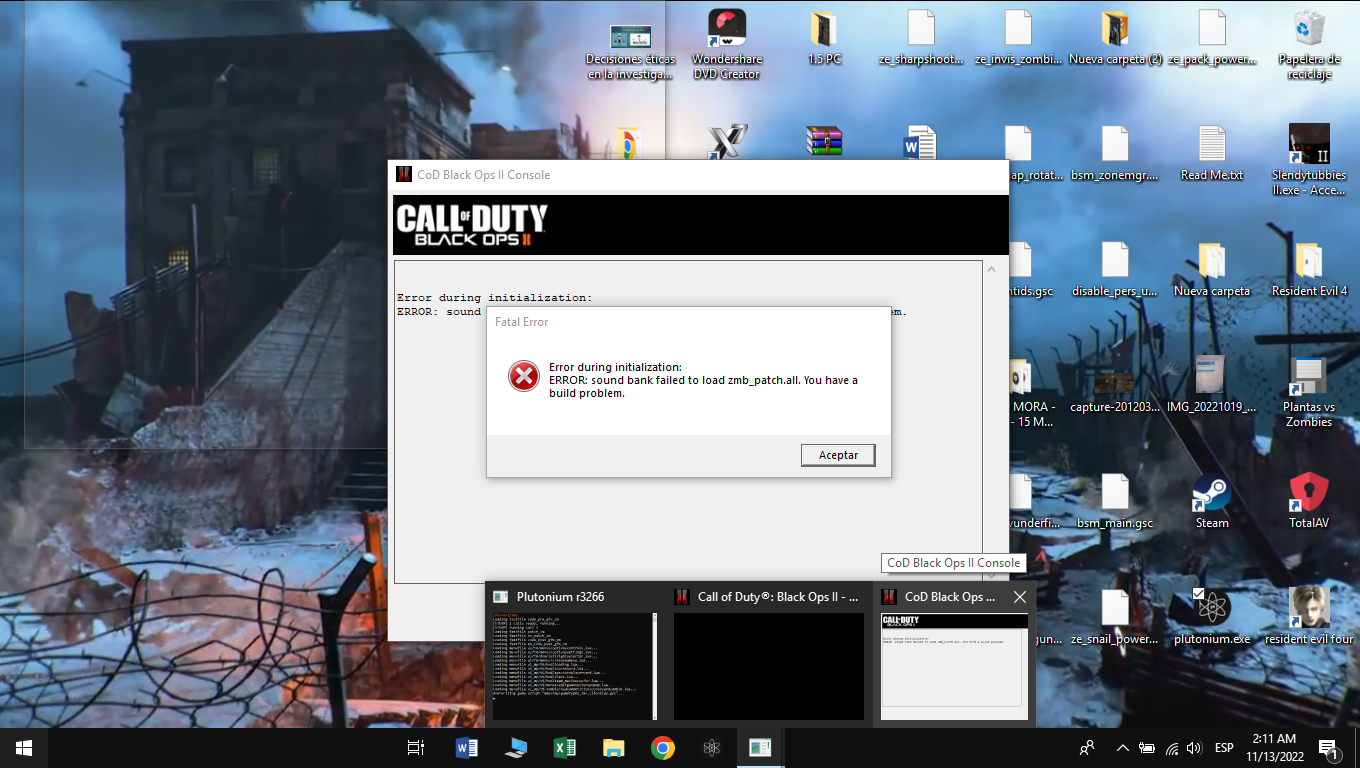Viewport: 1360px width, 768px height.
Task: Open Nueva carpeta (2) folder
Action: [1115, 38]
